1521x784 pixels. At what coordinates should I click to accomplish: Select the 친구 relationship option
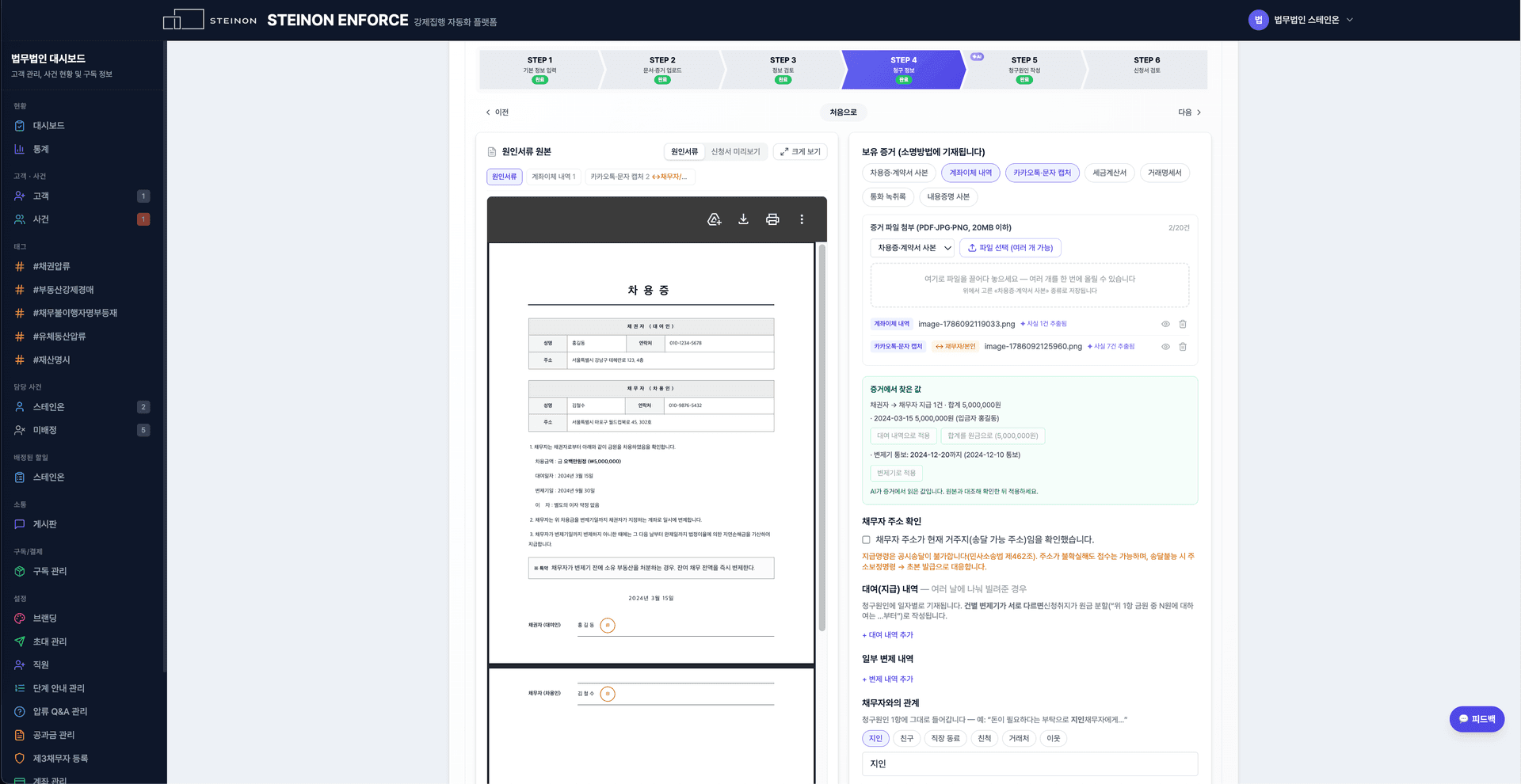tap(907, 738)
